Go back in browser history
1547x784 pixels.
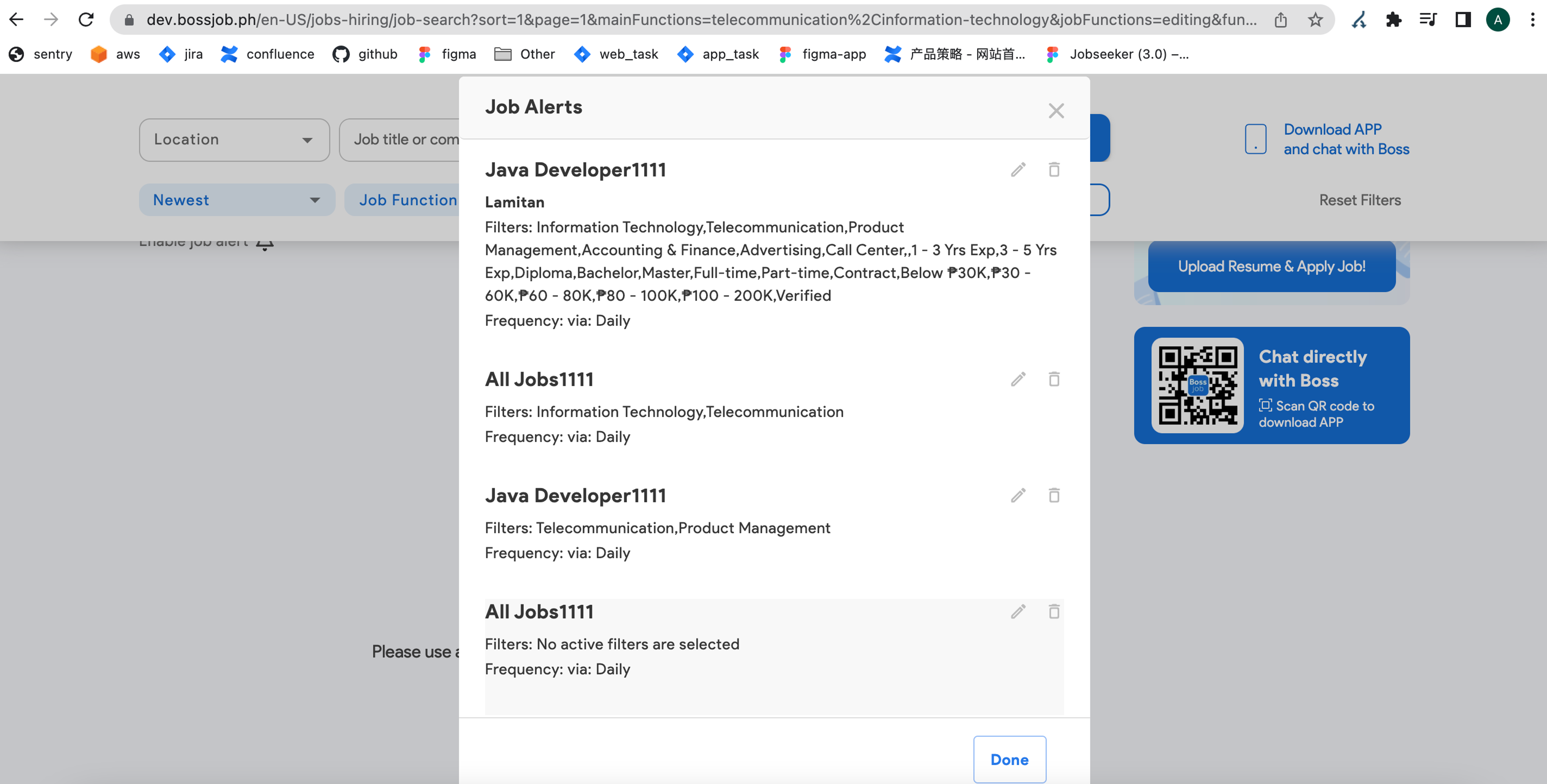point(16,19)
